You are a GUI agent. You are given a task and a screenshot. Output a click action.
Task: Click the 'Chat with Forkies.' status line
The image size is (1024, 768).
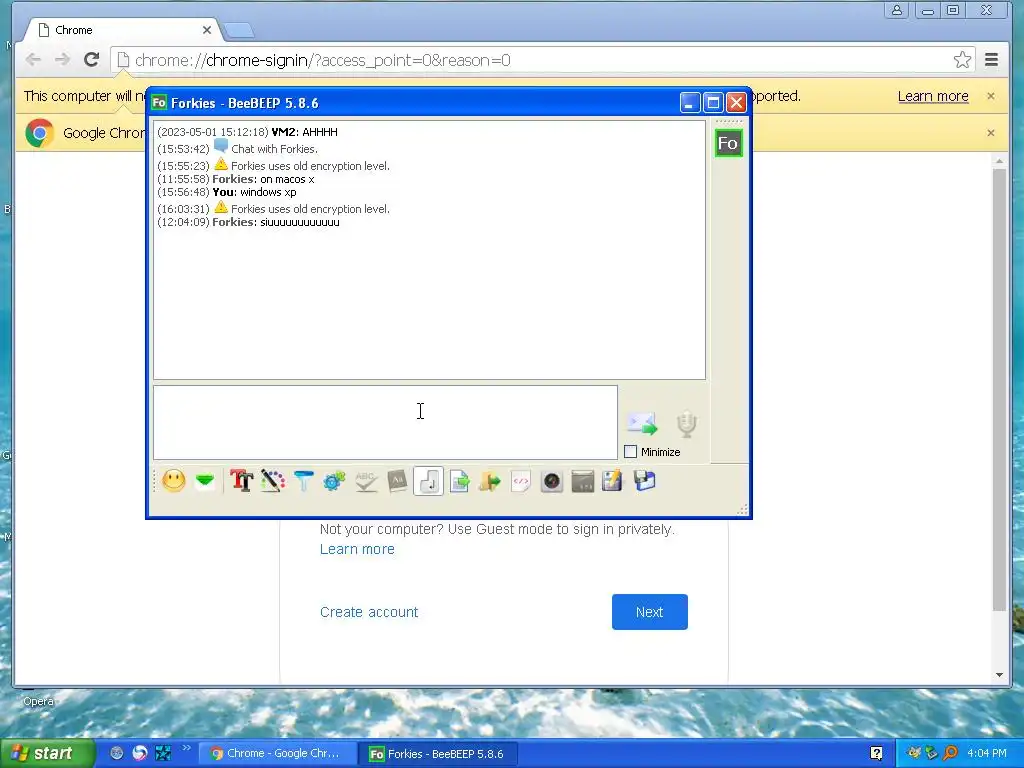pyautogui.click(x=274, y=149)
